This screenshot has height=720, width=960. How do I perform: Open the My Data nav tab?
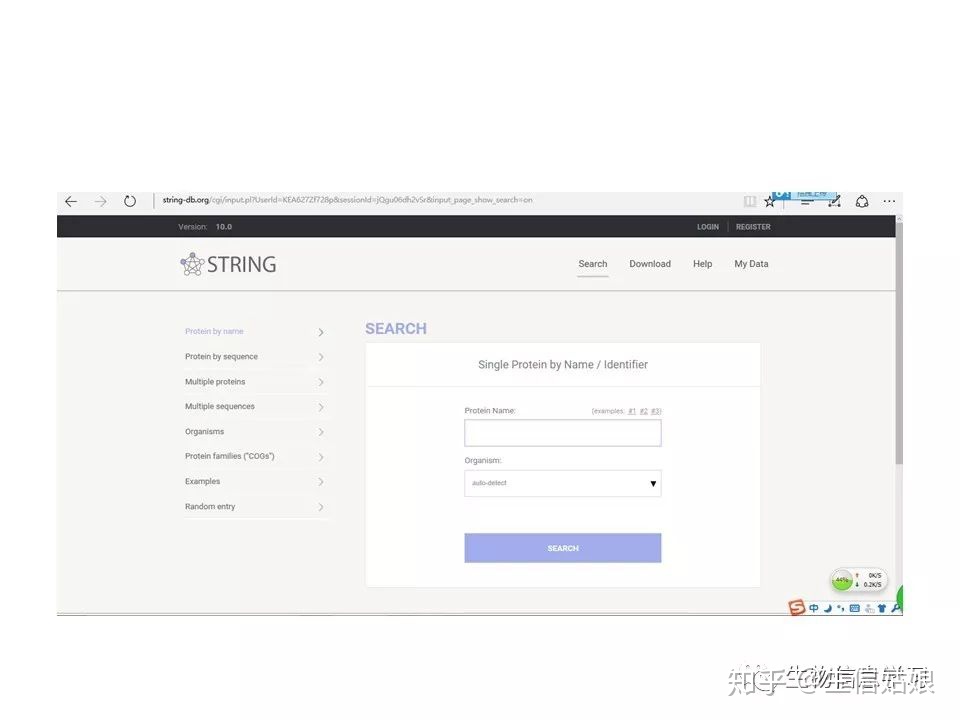(x=751, y=264)
